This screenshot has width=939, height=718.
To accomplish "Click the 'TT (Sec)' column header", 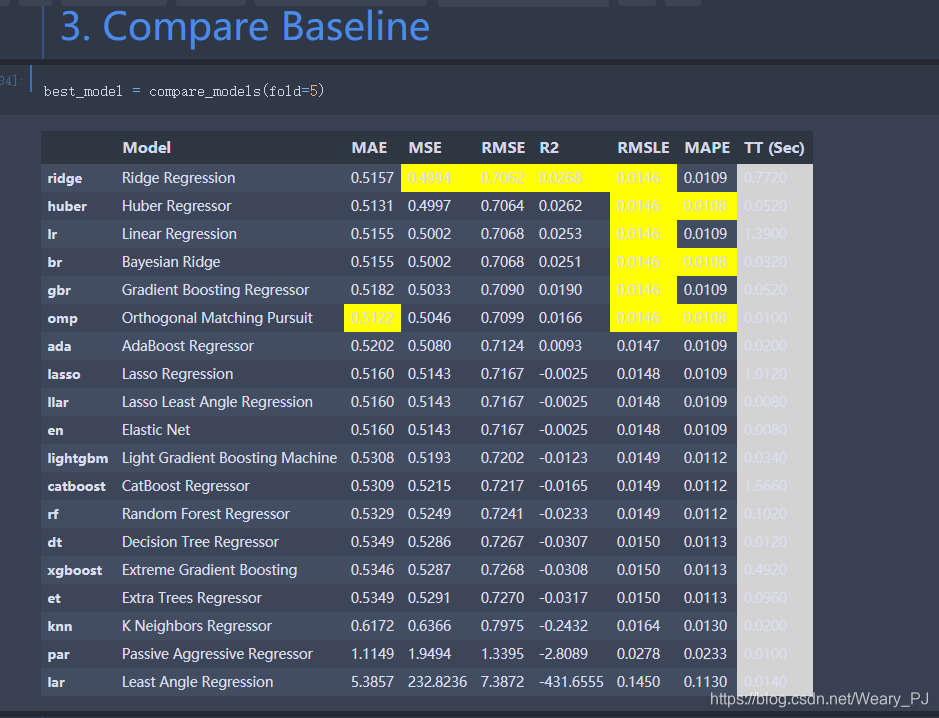I will [x=774, y=148].
